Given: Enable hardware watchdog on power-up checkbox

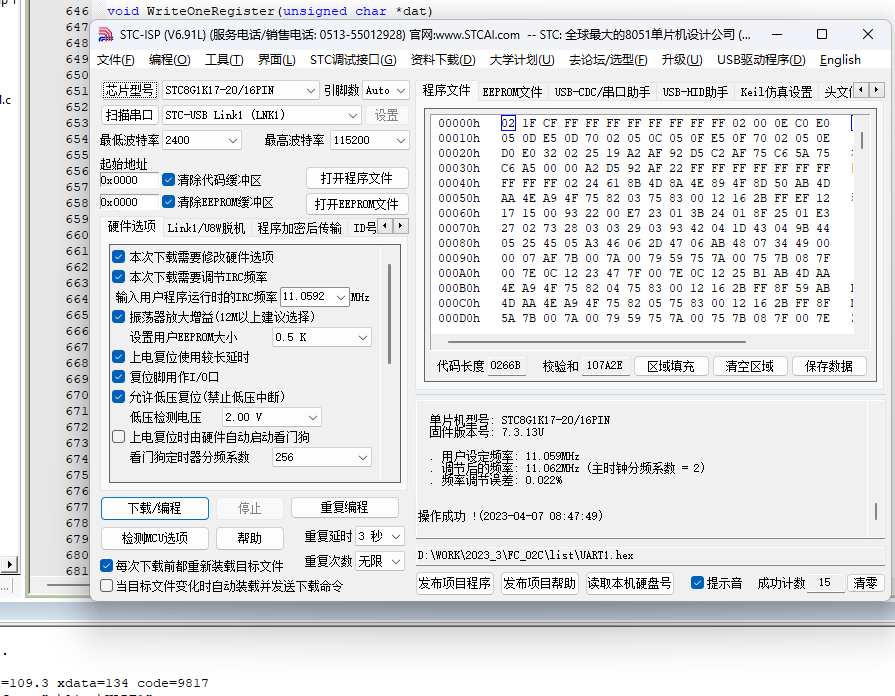Looking at the screenshot, I should point(119,437).
